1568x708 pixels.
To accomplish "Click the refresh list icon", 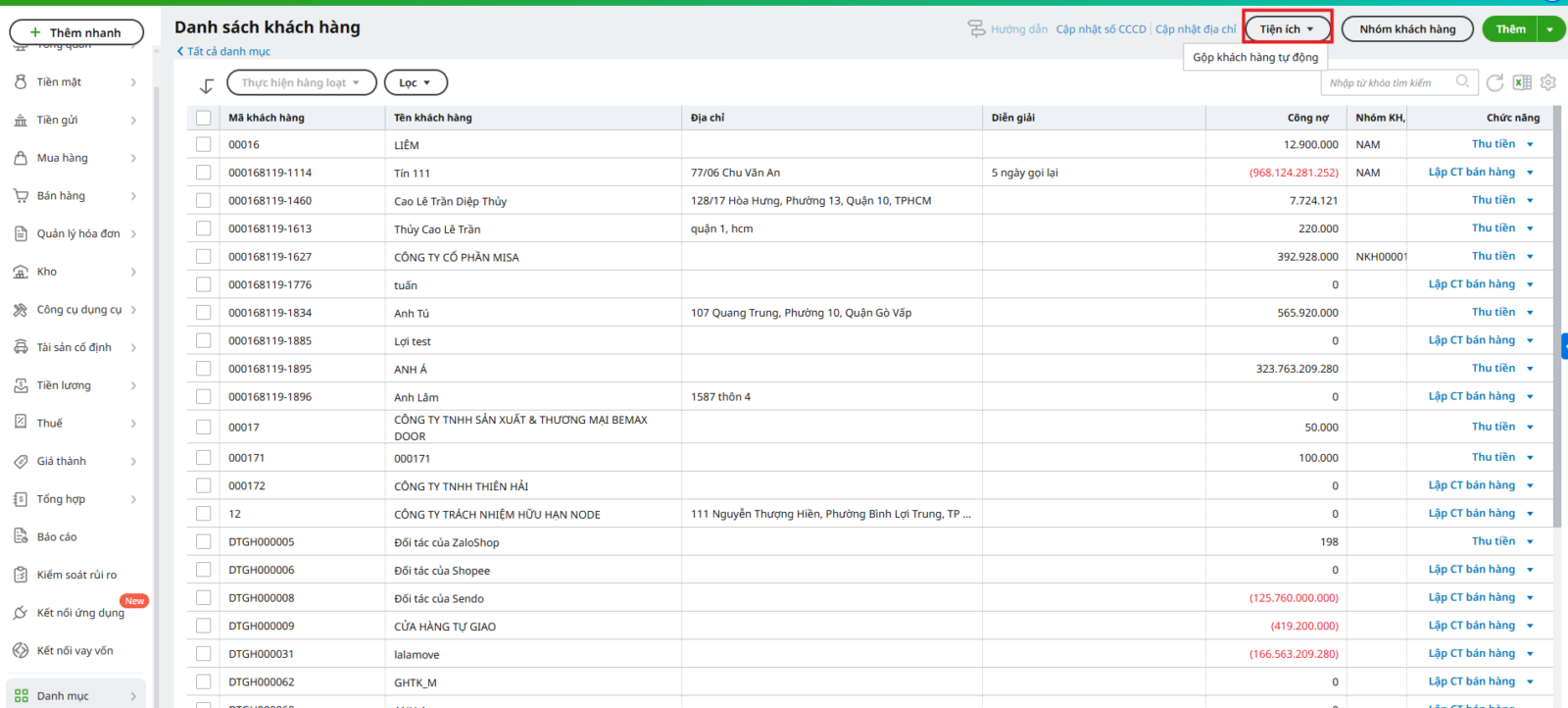I will click(x=1494, y=83).
